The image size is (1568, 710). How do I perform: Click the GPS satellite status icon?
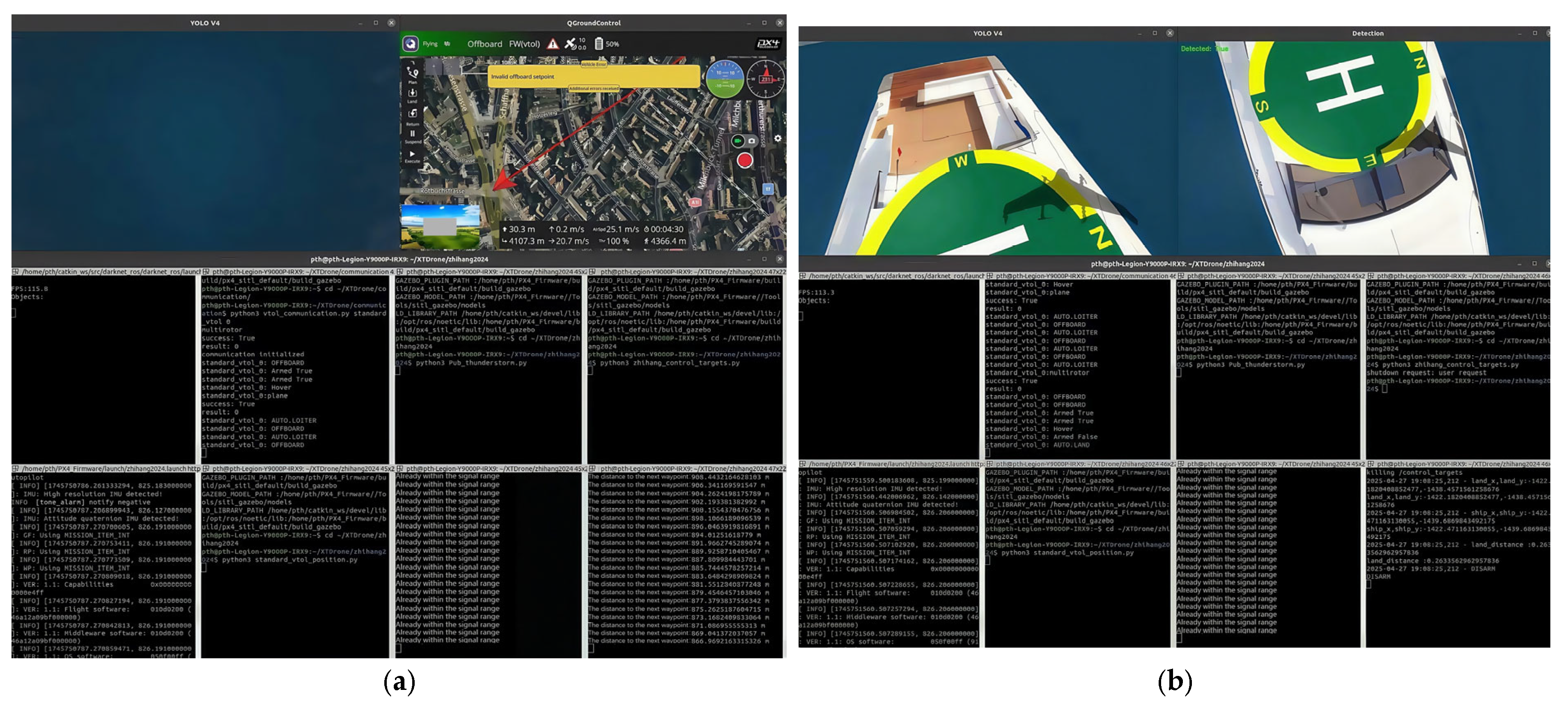pyautogui.click(x=570, y=44)
